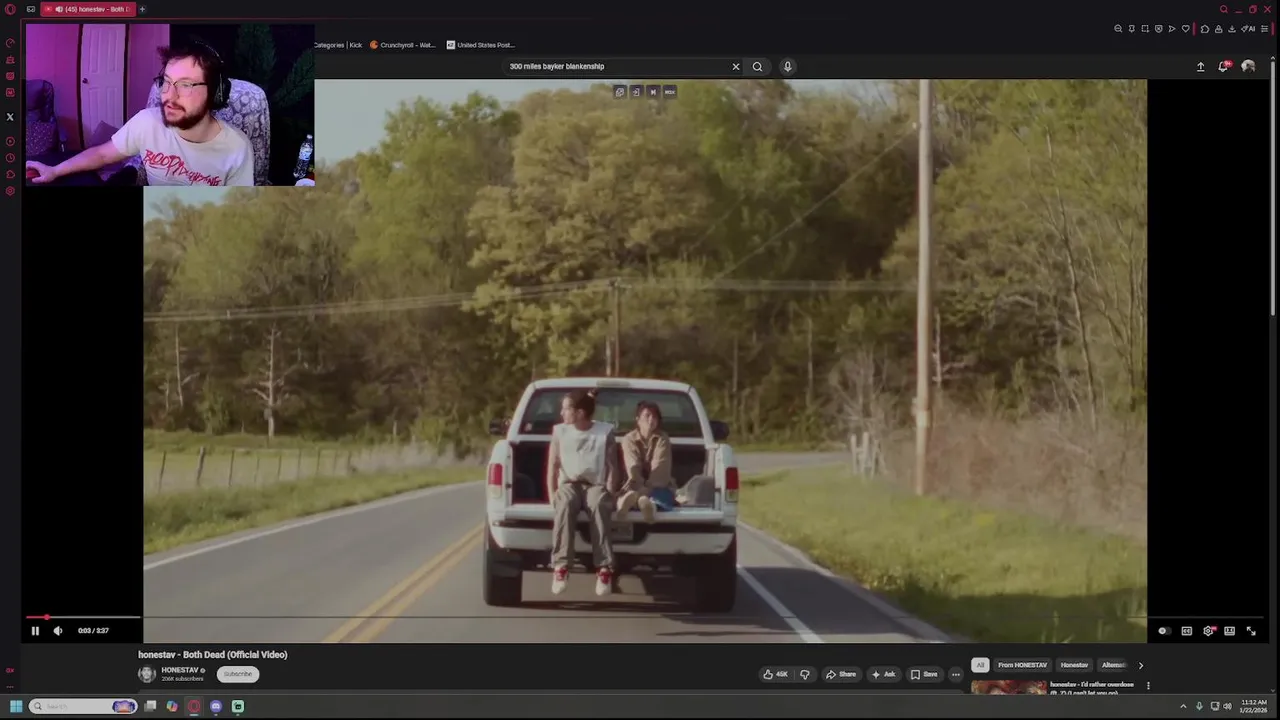Open the Windows Start menu
1280x720 pixels.
(16, 706)
